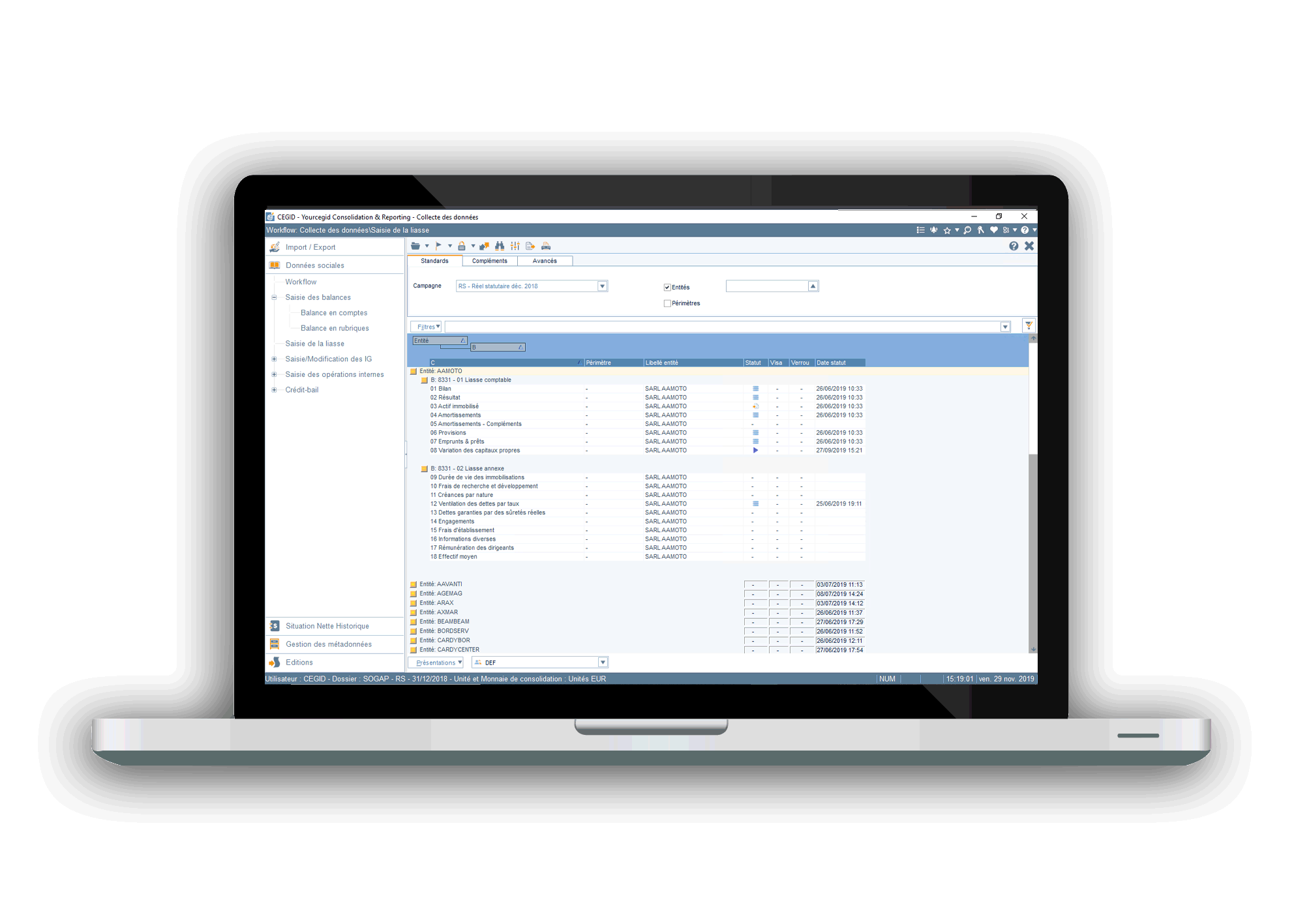Click the vertical scrollbar of the grid
Screen dimensions: 1294x924
[x=1033, y=494]
